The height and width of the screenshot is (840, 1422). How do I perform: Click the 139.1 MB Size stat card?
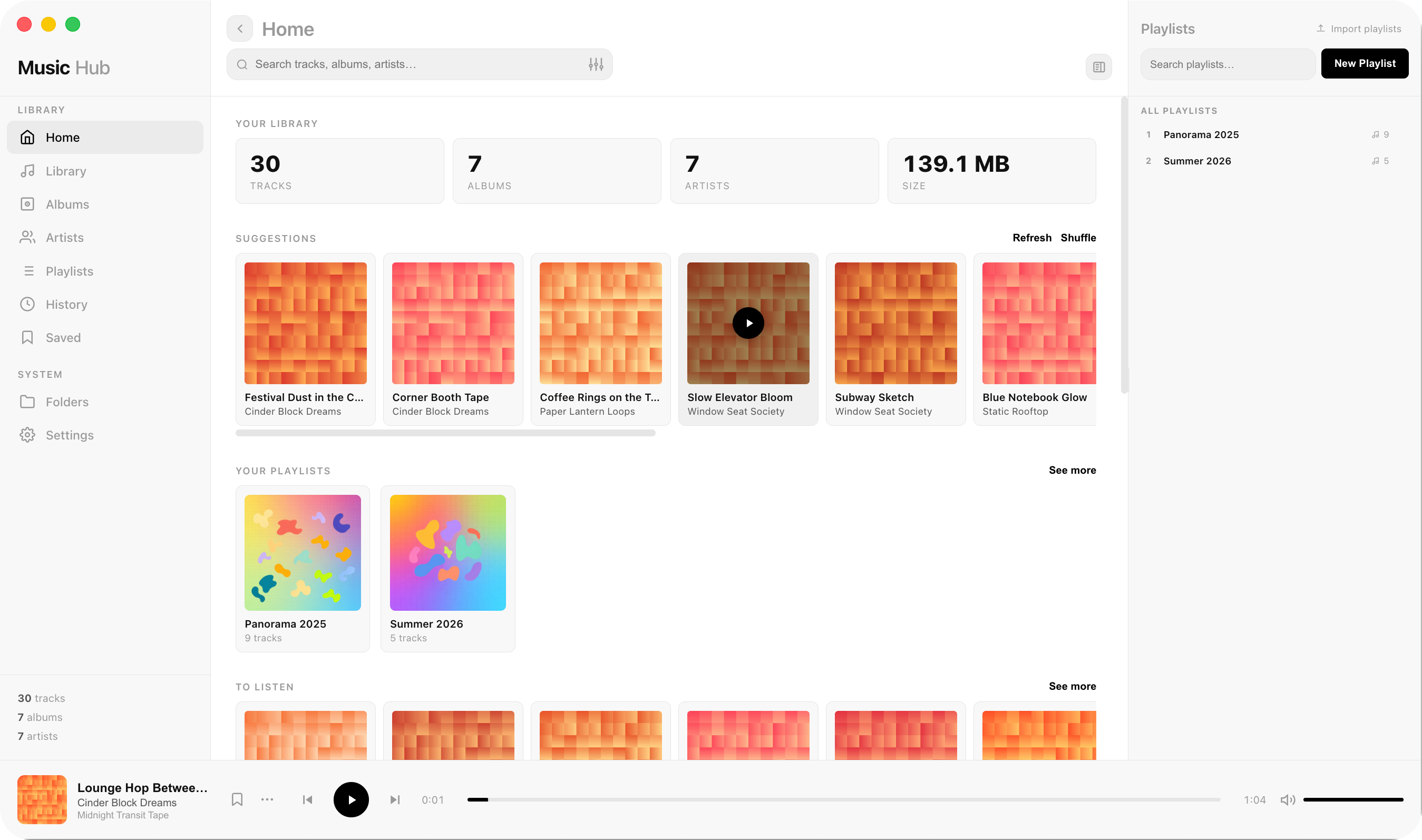pyautogui.click(x=992, y=171)
